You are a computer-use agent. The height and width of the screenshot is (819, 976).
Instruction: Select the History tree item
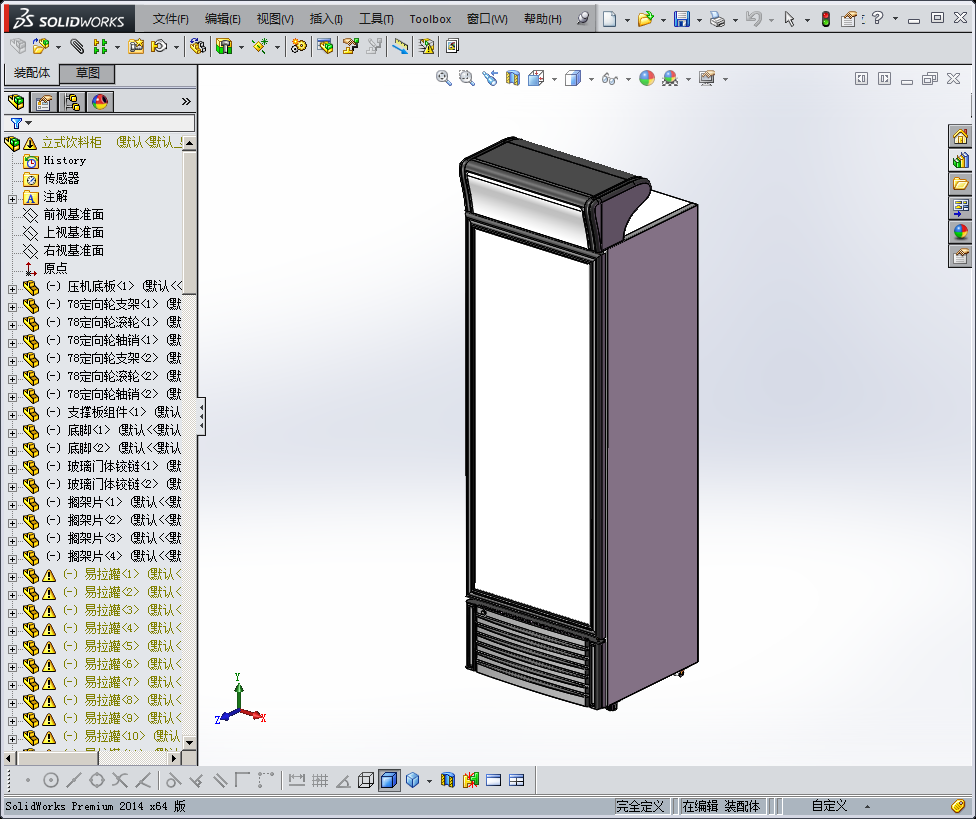click(64, 161)
